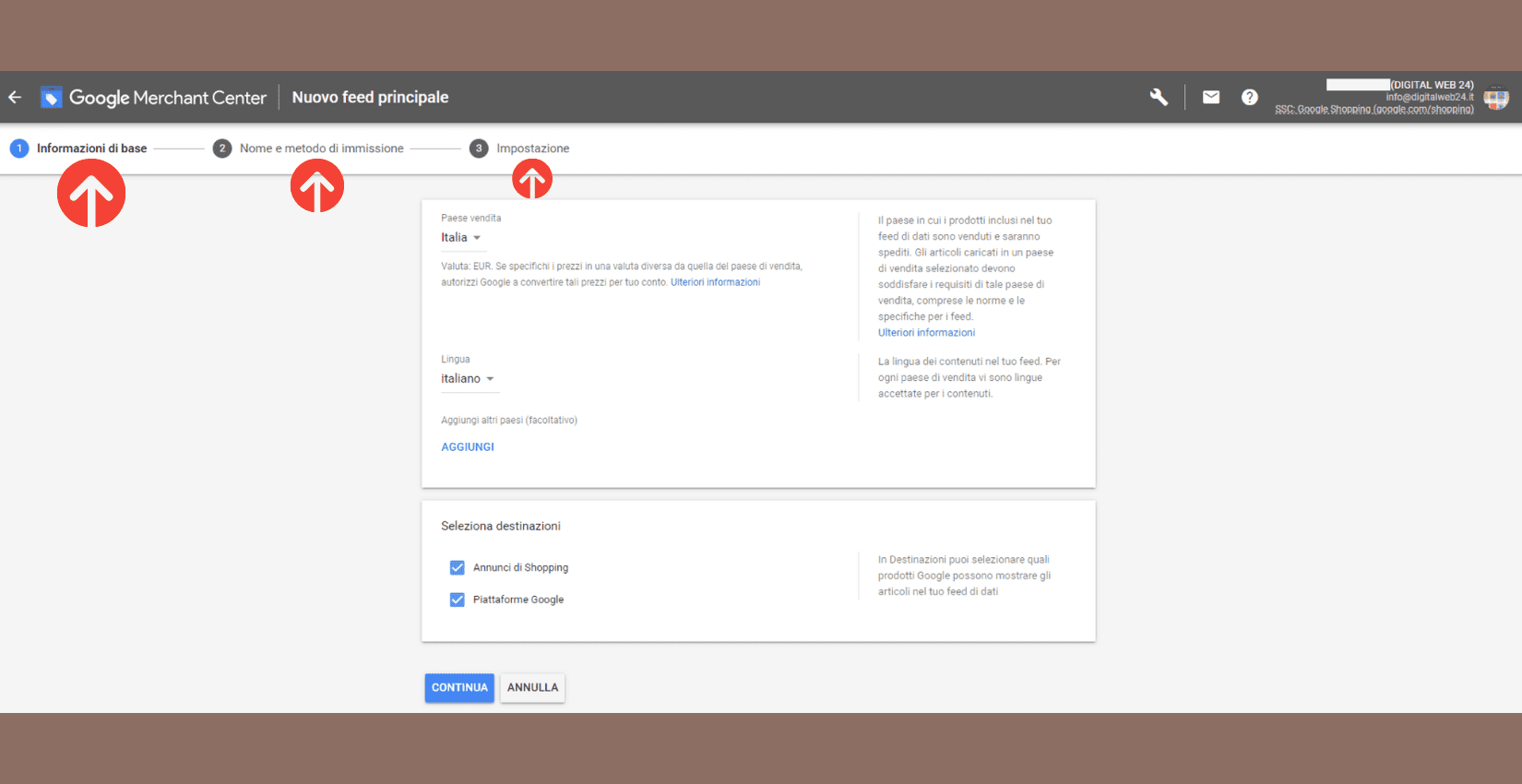Open the mail notifications icon

tap(1211, 97)
